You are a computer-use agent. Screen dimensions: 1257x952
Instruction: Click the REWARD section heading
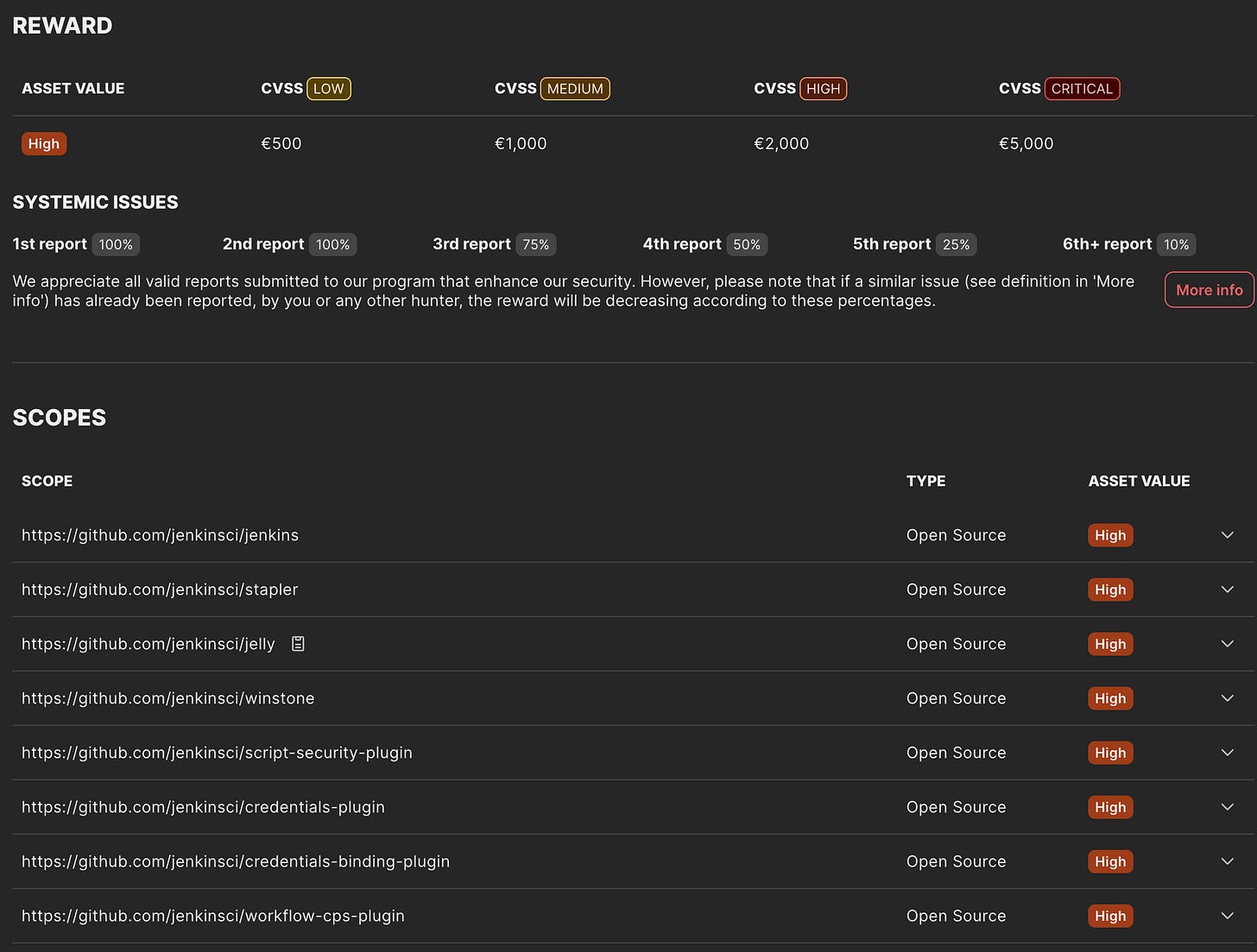click(x=62, y=26)
